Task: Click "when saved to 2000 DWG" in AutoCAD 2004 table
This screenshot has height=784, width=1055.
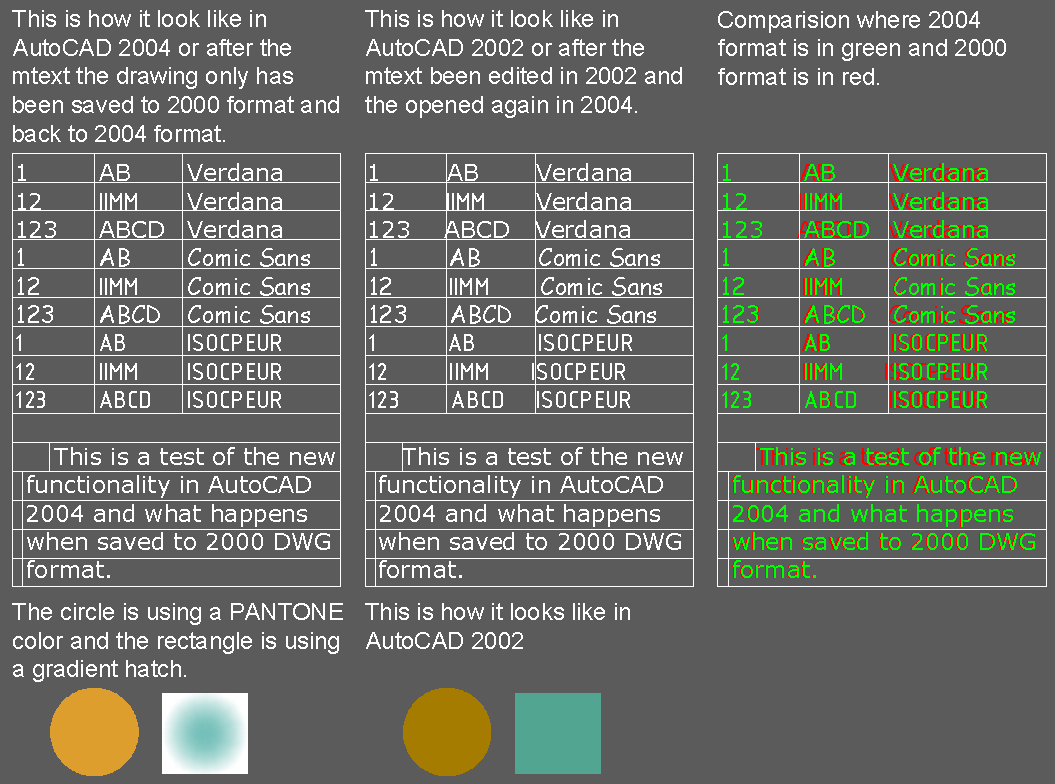Action: (x=178, y=542)
